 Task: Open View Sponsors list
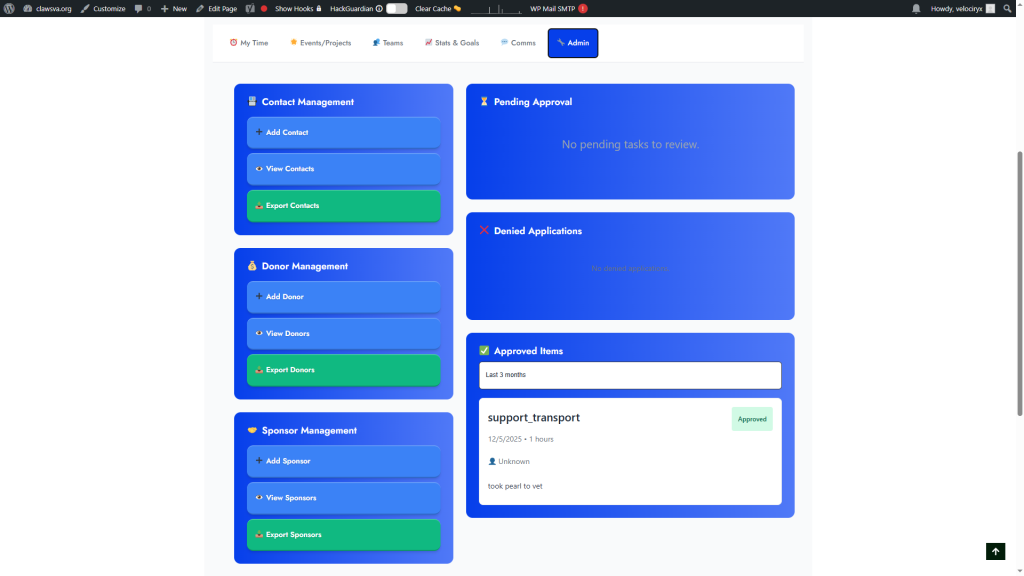pyautogui.click(x=343, y=498)
